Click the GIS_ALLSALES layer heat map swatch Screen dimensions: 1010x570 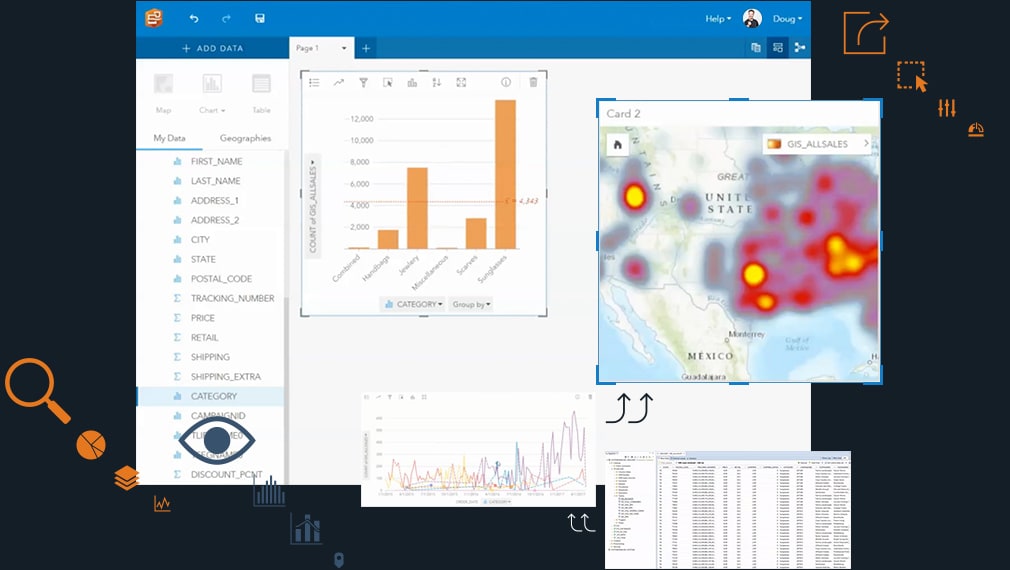pyautogui.click(x=774, y=144)
